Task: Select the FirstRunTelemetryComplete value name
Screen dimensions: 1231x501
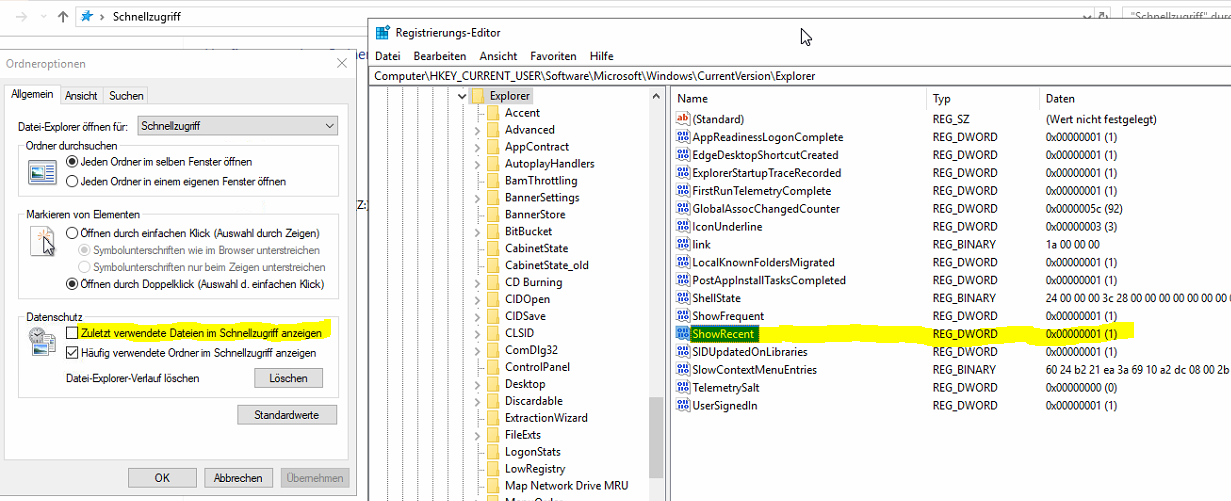Action: pos(761,191)
